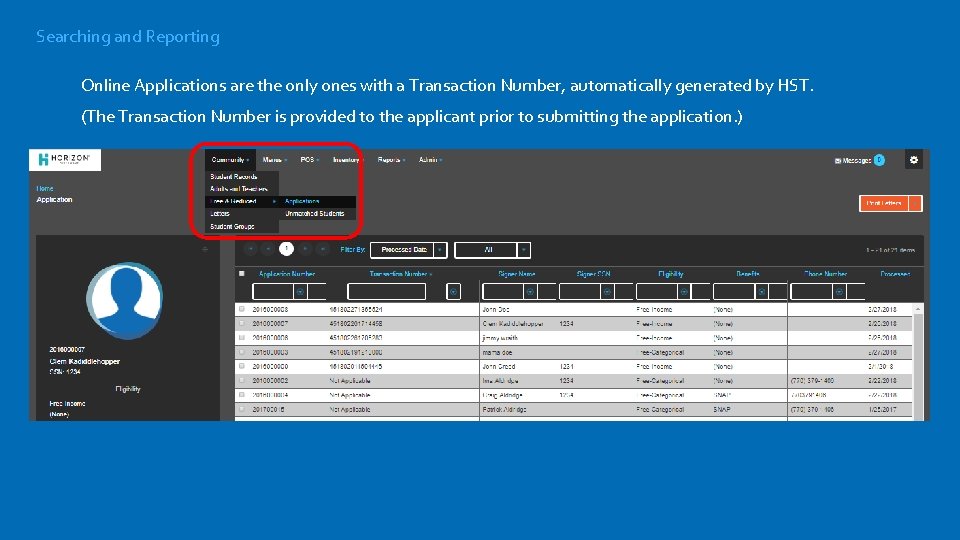
Task: Open the All filter dropdown
Action: point(492,250)
